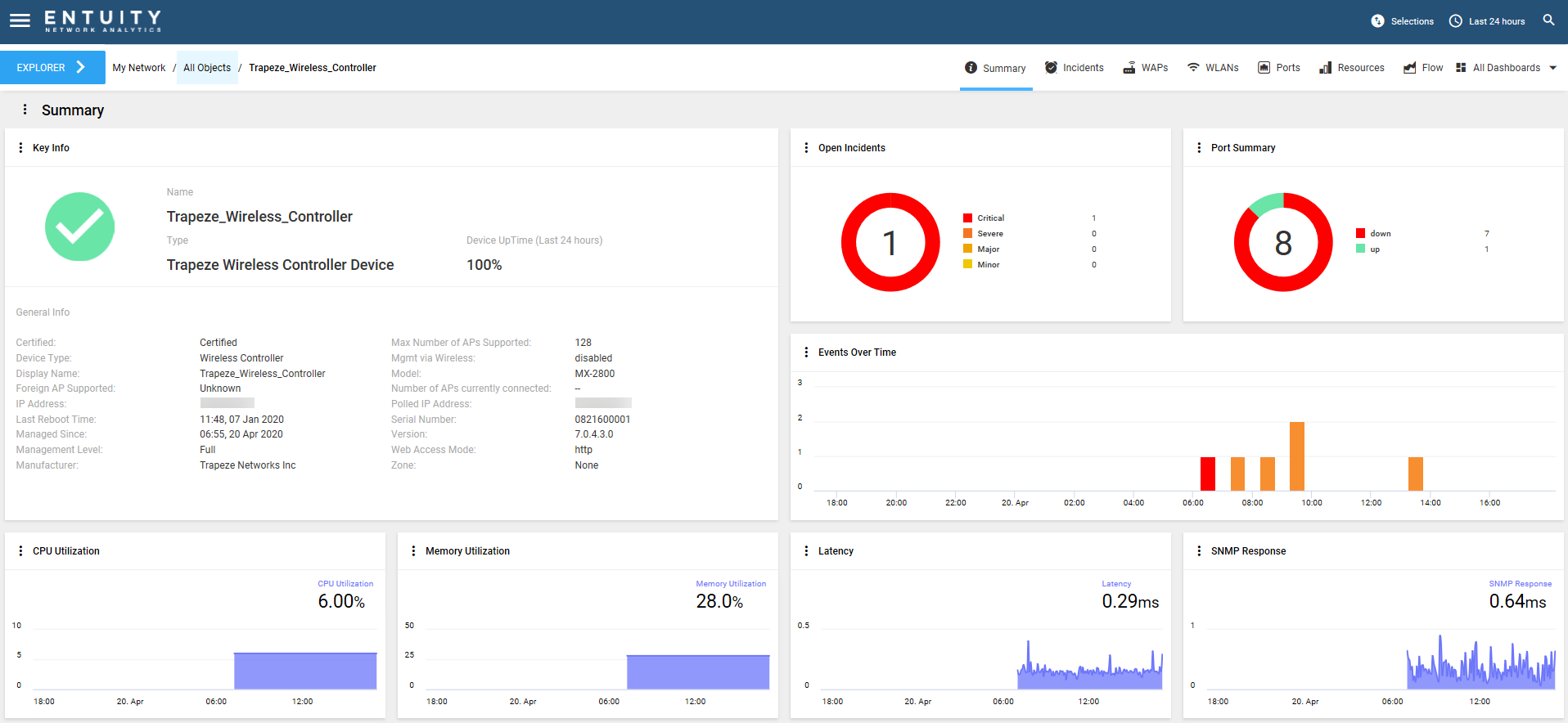Click the Resources bar chart icon
Screen dimensions: 1568x723
(x=1325, y=68)
